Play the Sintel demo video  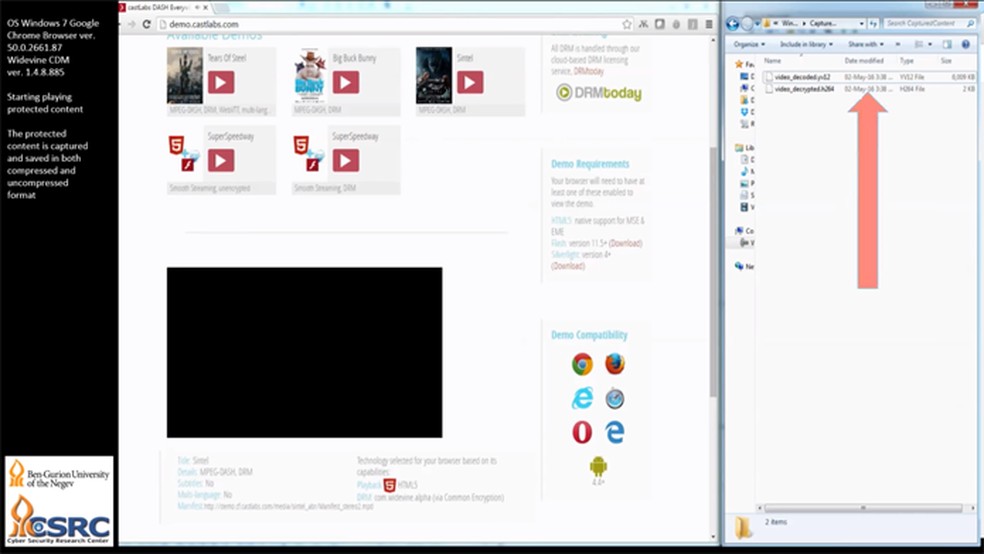470,82
